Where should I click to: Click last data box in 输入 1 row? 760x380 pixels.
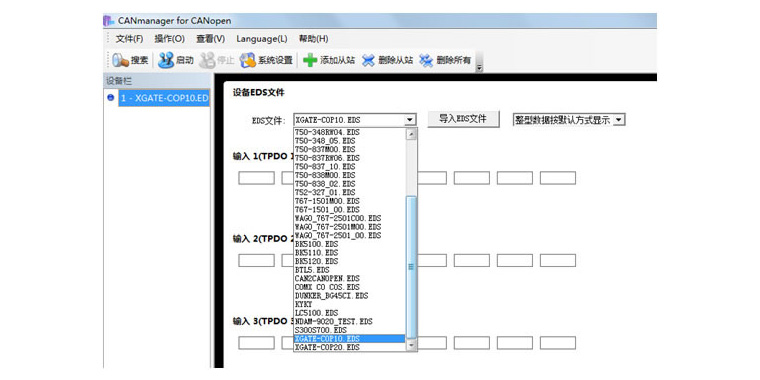coord(558,178)
